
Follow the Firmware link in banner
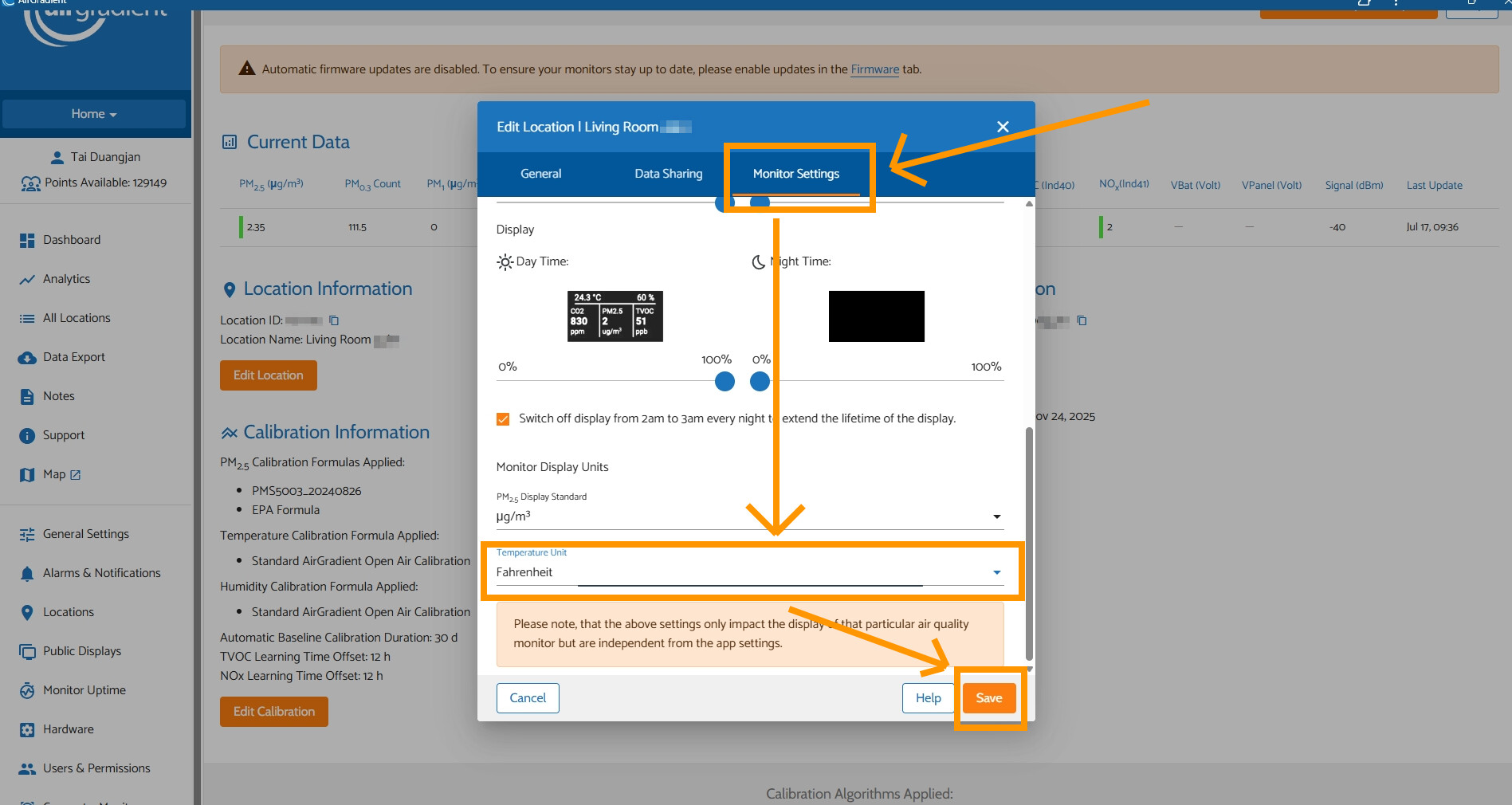coord(875,69)
